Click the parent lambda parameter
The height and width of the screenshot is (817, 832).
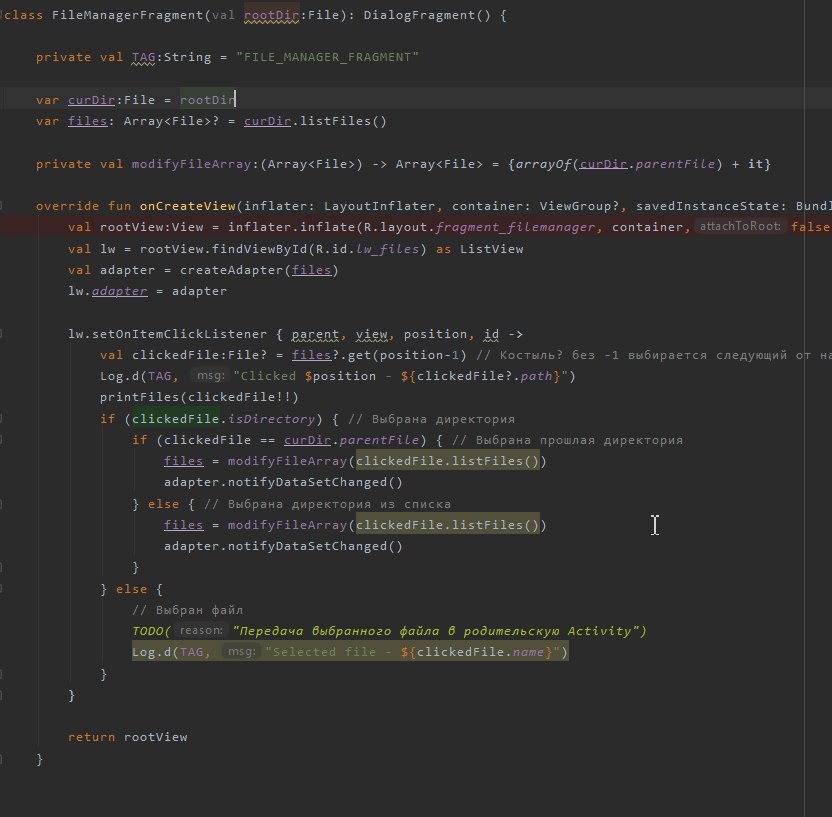click(315, 334)
